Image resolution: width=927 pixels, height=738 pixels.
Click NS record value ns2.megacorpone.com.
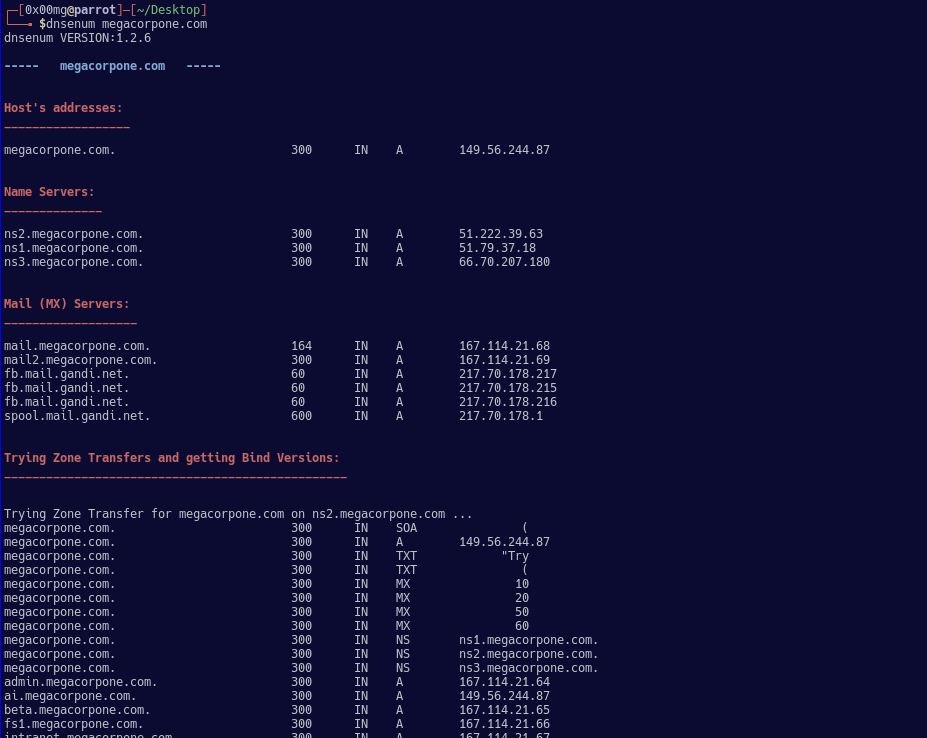click(x=529, y=654)
